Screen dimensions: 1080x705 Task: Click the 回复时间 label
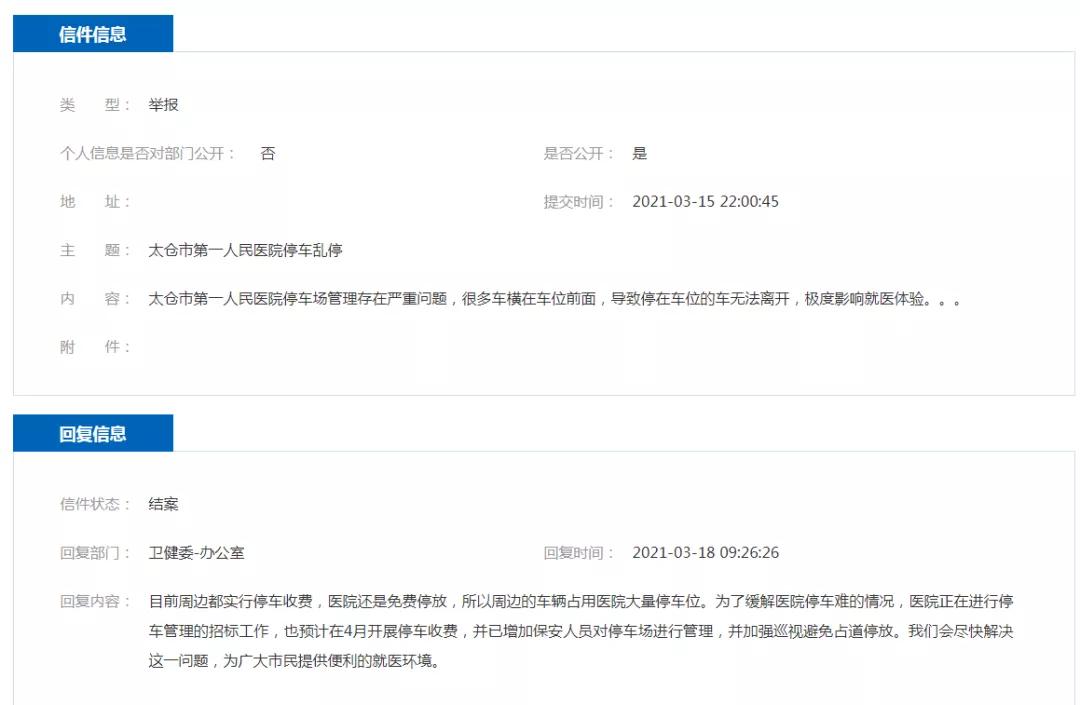578,552
